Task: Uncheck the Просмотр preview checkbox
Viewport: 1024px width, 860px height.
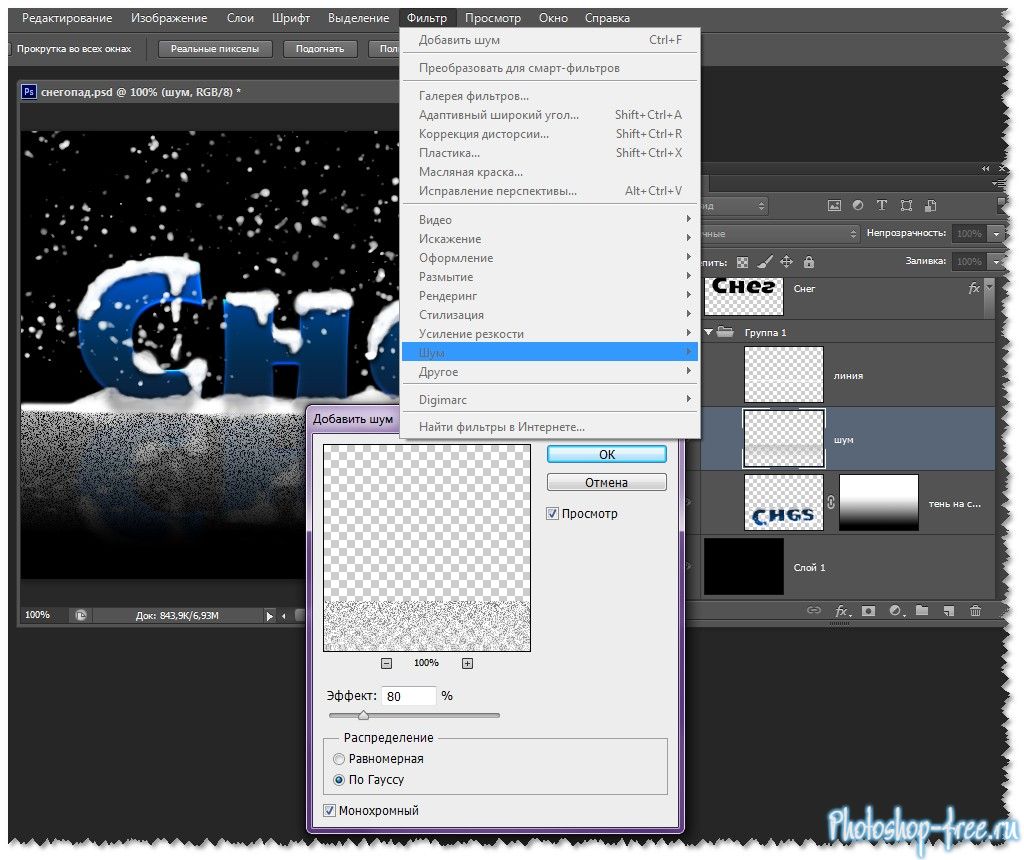Action: click(553, 514)
